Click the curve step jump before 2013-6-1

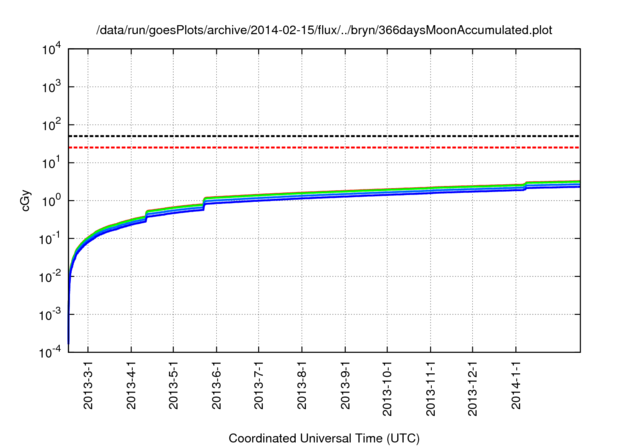[x=204, y=203]
